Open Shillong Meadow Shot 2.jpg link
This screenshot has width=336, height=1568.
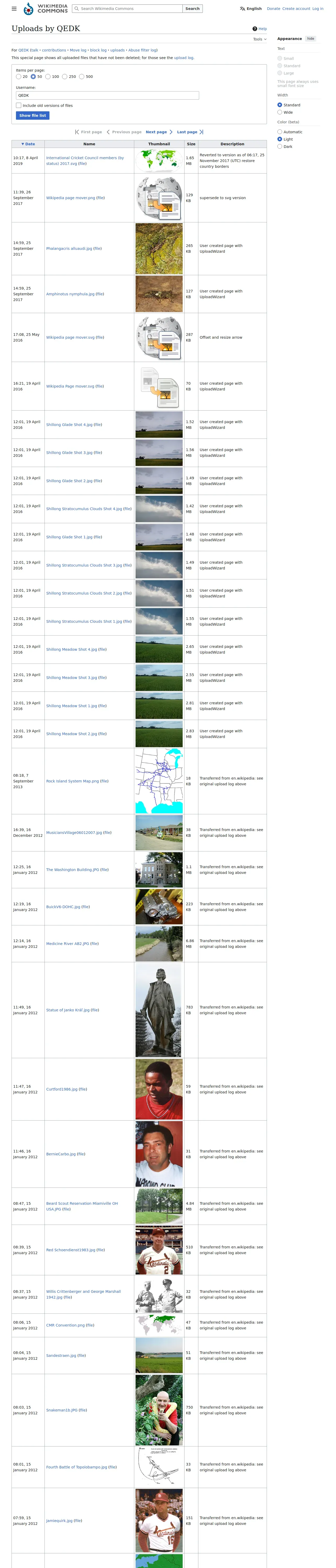[x=71, y=734]
